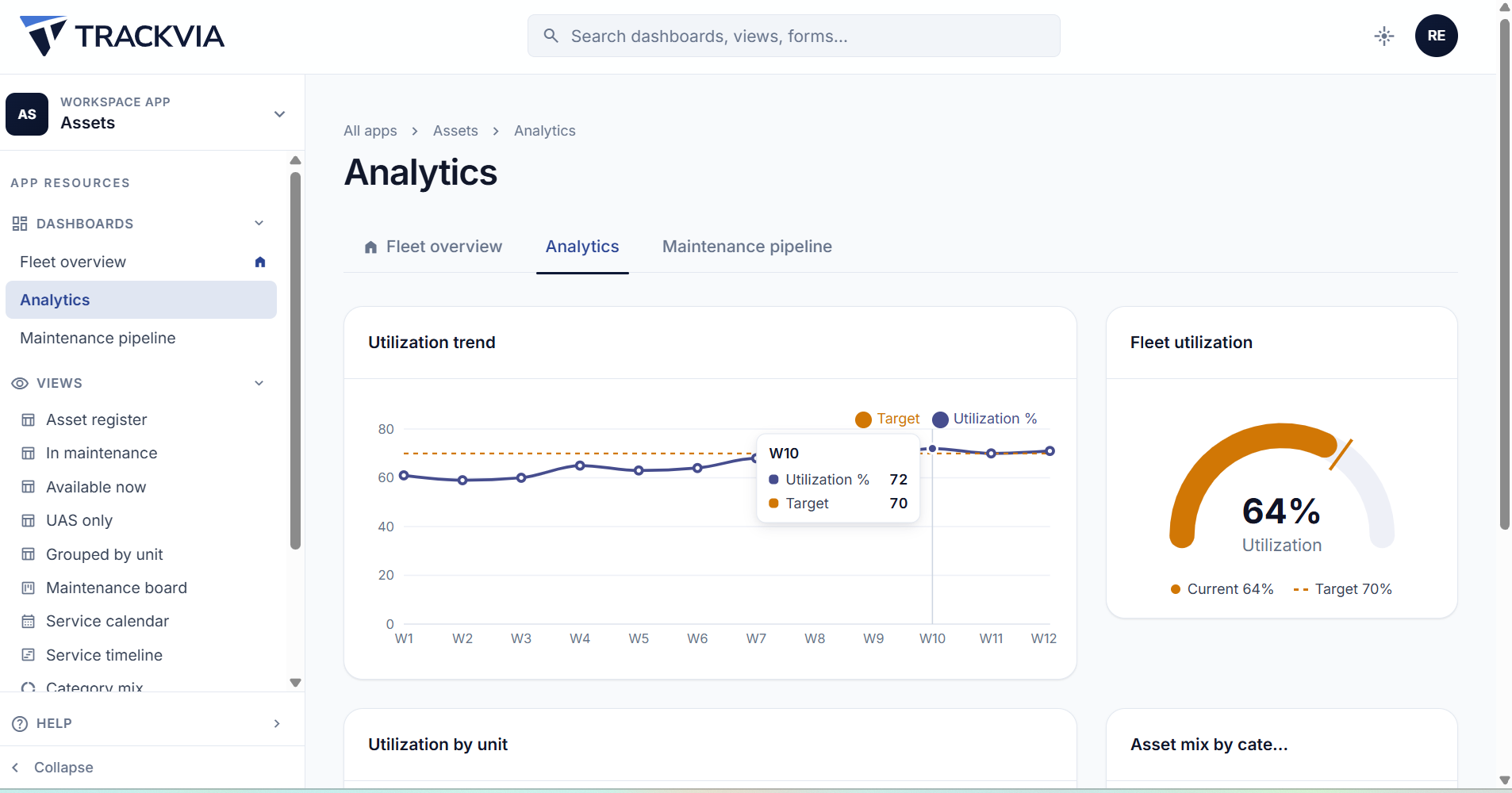Click the home icon beside Fleet overview
Viewport: 1512px width, 793px height.
tap(260, 262)
